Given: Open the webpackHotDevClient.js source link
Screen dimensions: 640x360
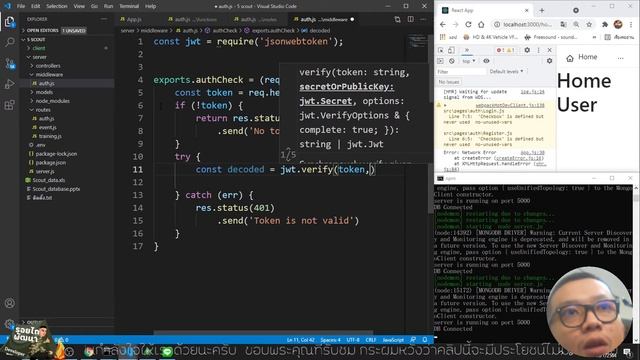Looking at the screenshot, I should [510, 105].
